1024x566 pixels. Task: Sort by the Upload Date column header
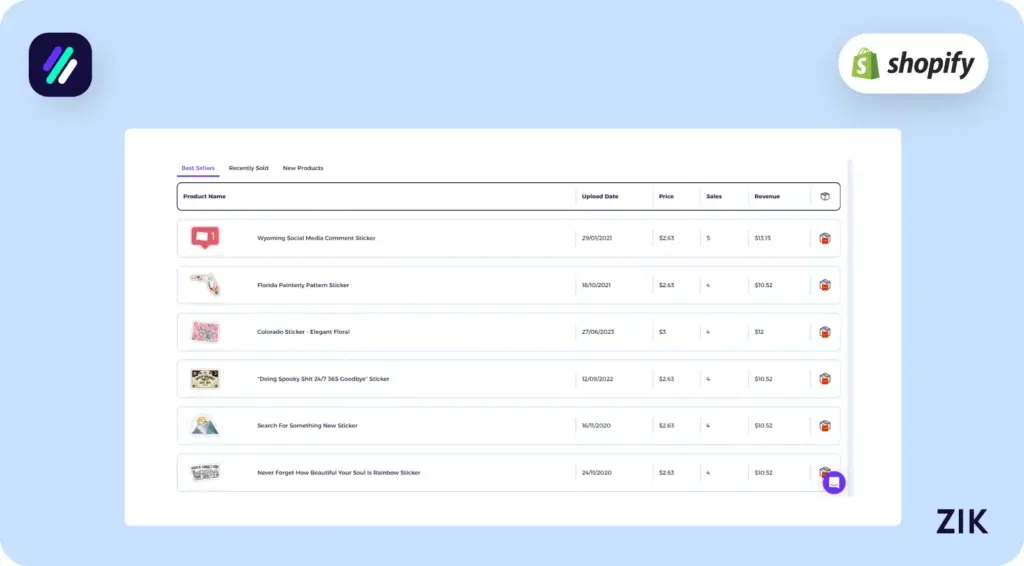[600, 196]
